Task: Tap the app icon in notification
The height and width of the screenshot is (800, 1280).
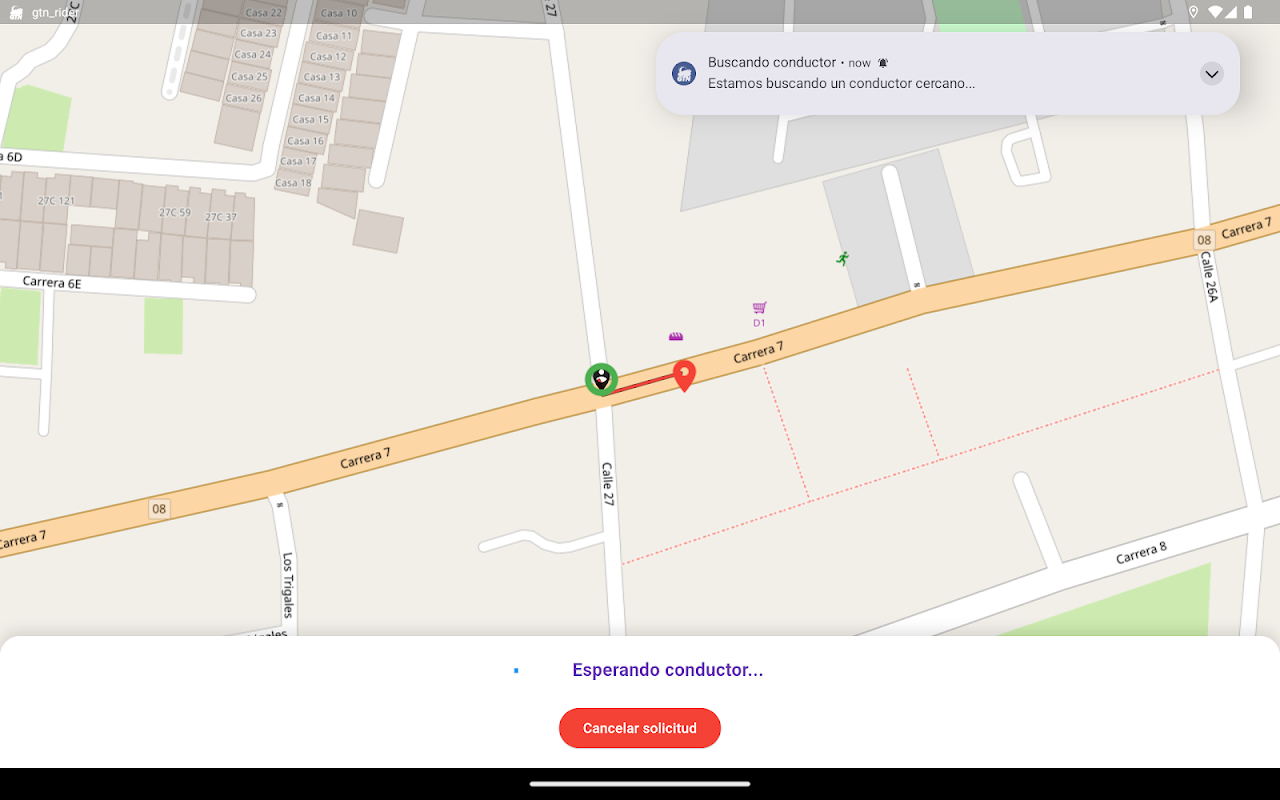Action: tap(684, 73)
